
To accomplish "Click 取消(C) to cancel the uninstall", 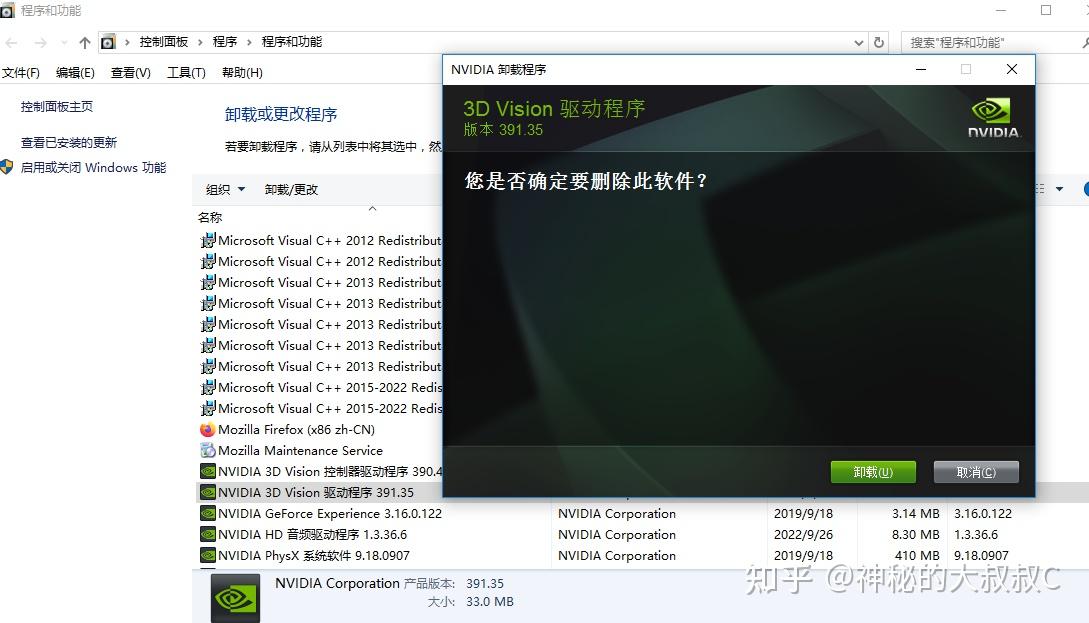I will [975, 471].
